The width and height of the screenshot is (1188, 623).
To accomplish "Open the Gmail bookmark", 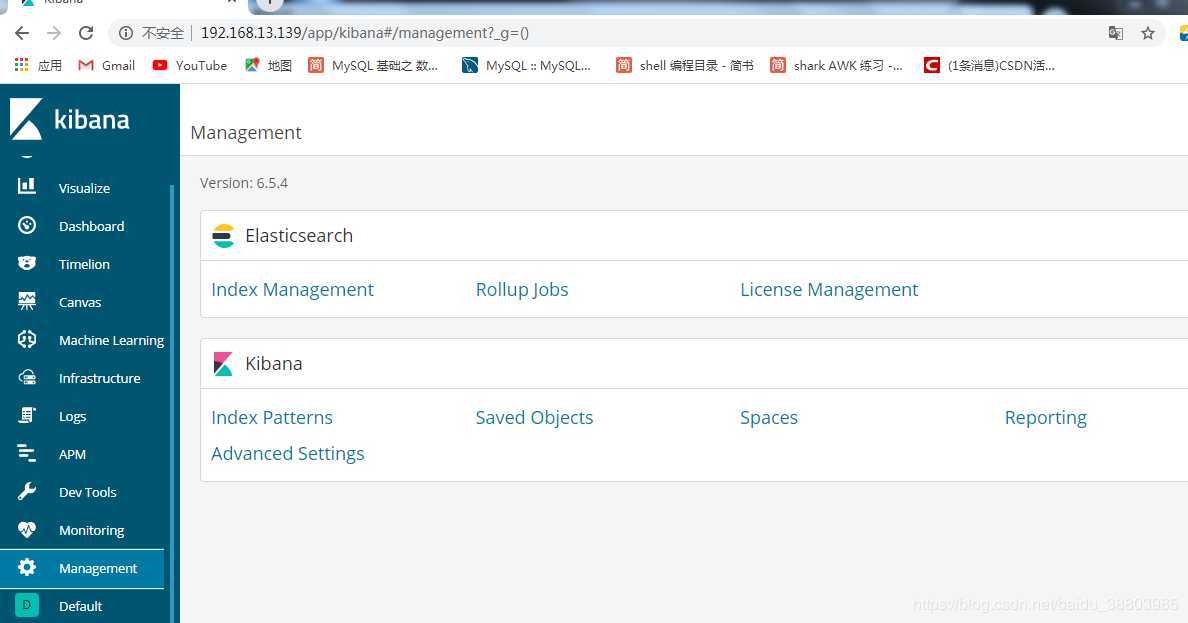I will (107, 65).
